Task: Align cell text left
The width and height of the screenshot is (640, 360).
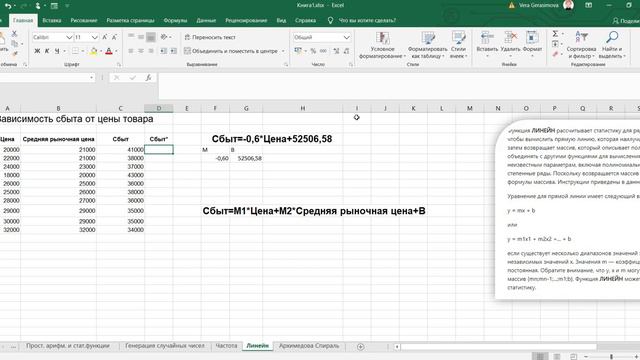Action: [x=131, y=51]
